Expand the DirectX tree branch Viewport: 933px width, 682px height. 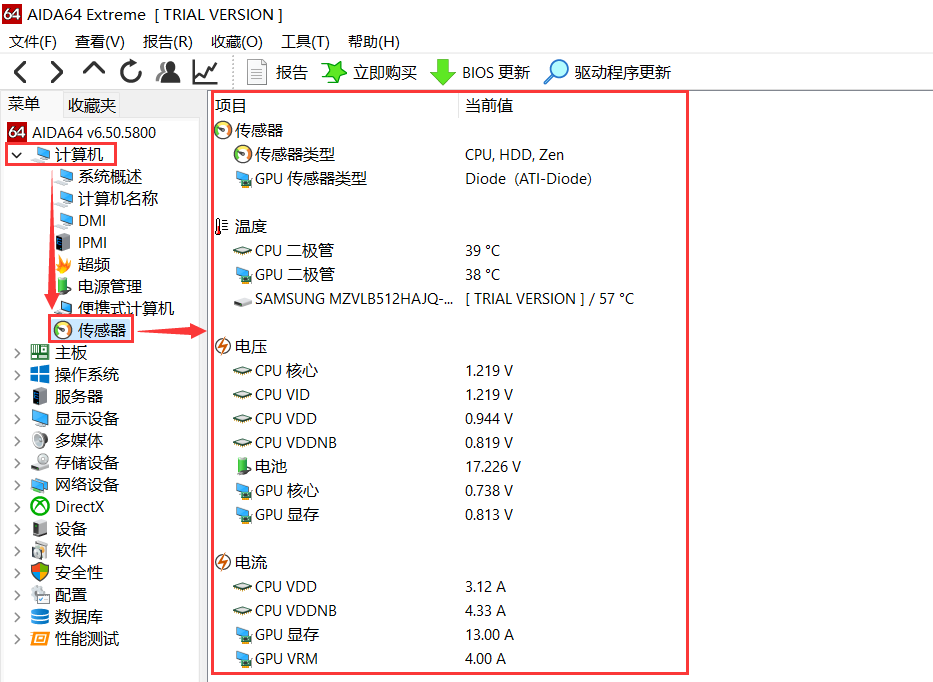[x=16, y=506]
